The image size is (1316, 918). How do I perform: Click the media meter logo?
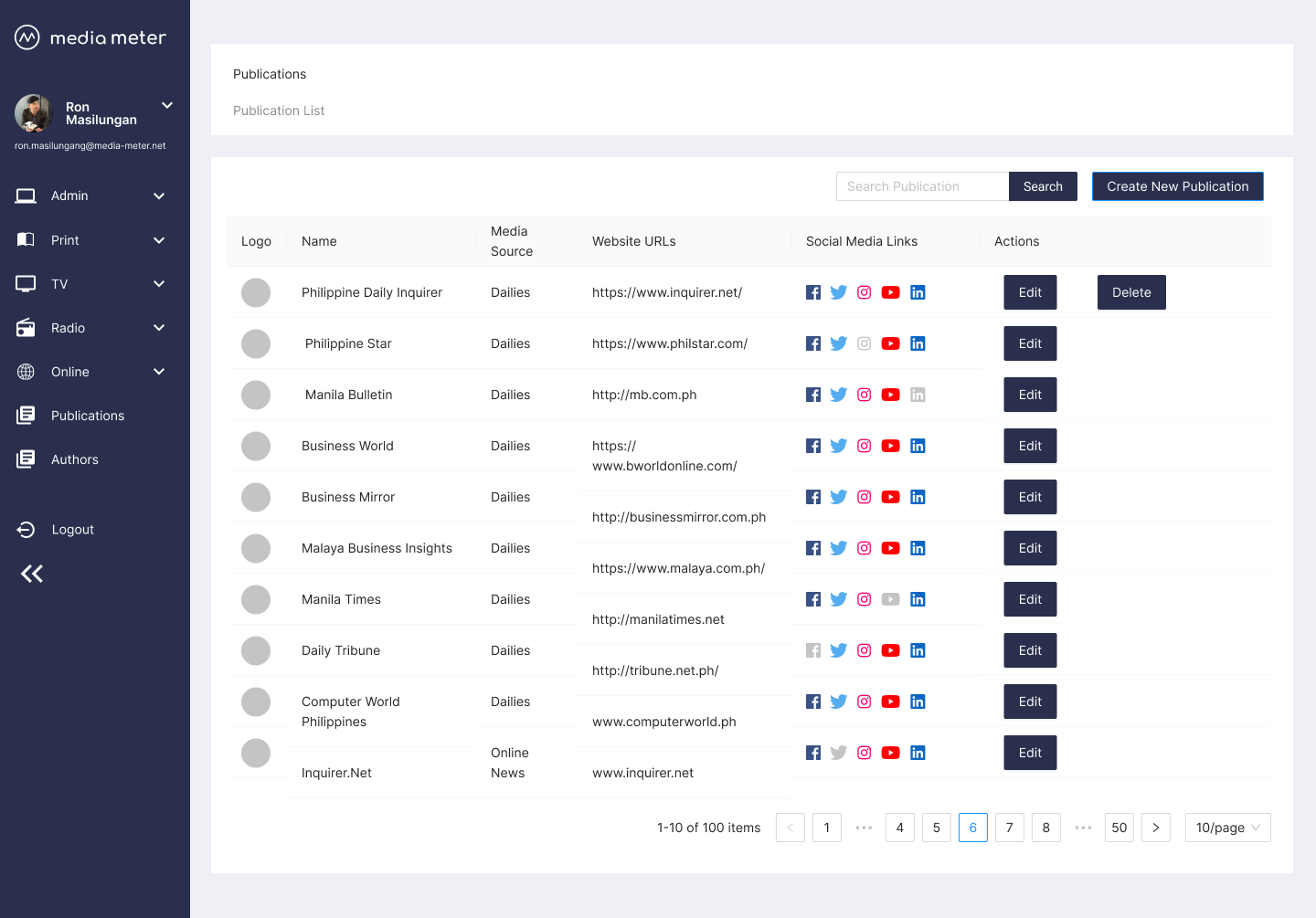pyautogui.click(x=27, y=37)
